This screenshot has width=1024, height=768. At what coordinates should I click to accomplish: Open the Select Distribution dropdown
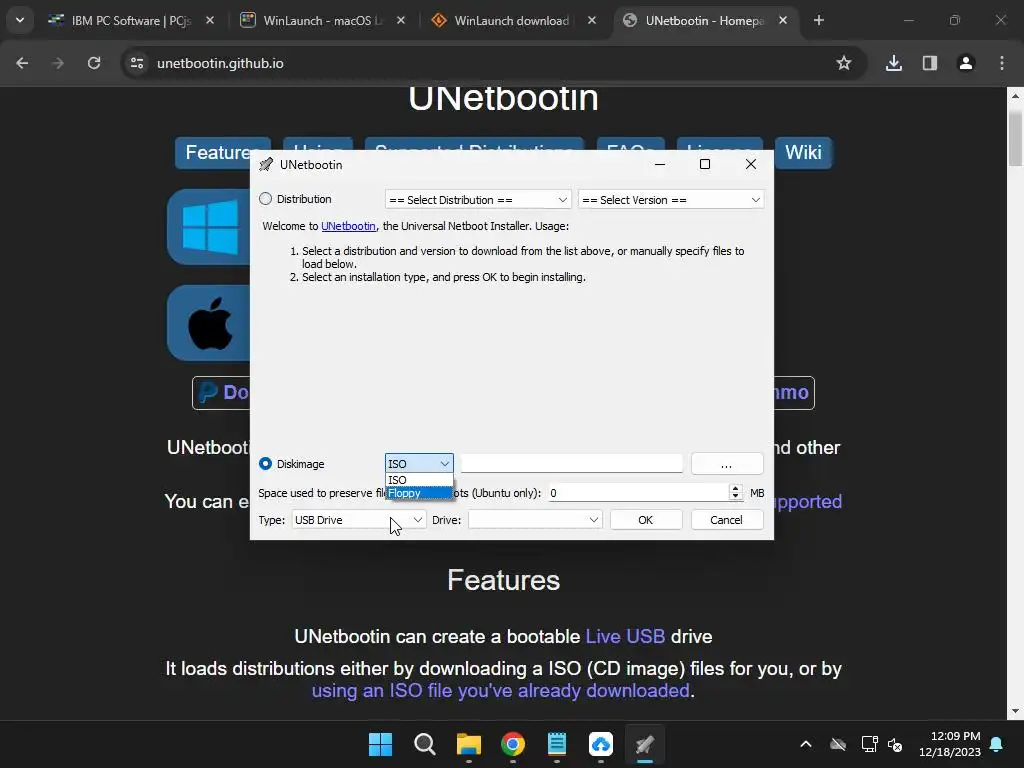478,200
